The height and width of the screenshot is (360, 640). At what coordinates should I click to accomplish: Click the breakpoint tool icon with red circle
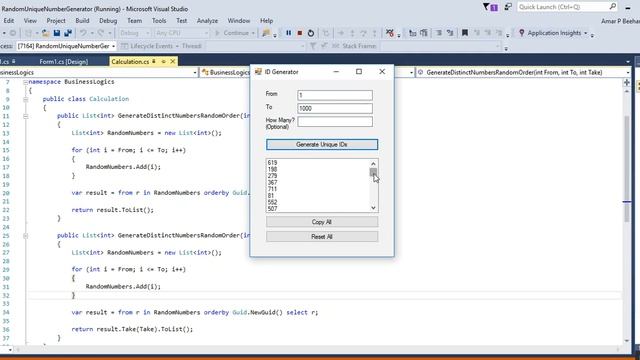click(390, 33)
